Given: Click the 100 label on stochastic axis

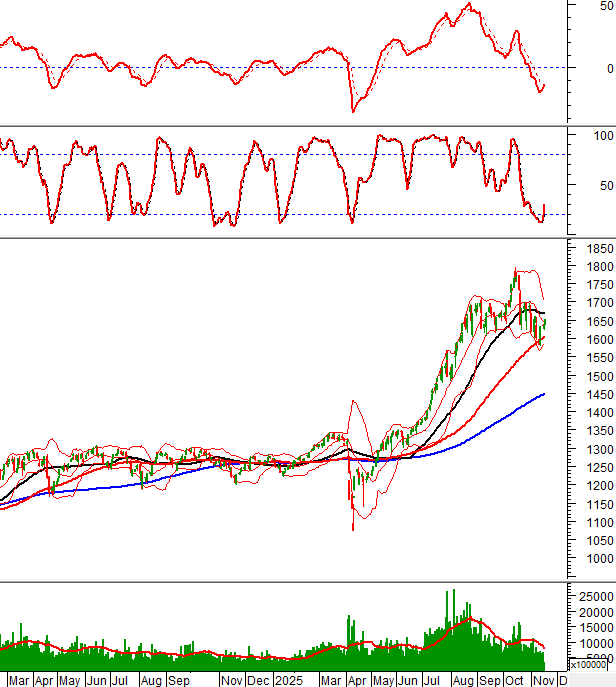Looking at the screenshot, I should coord(603,135).
